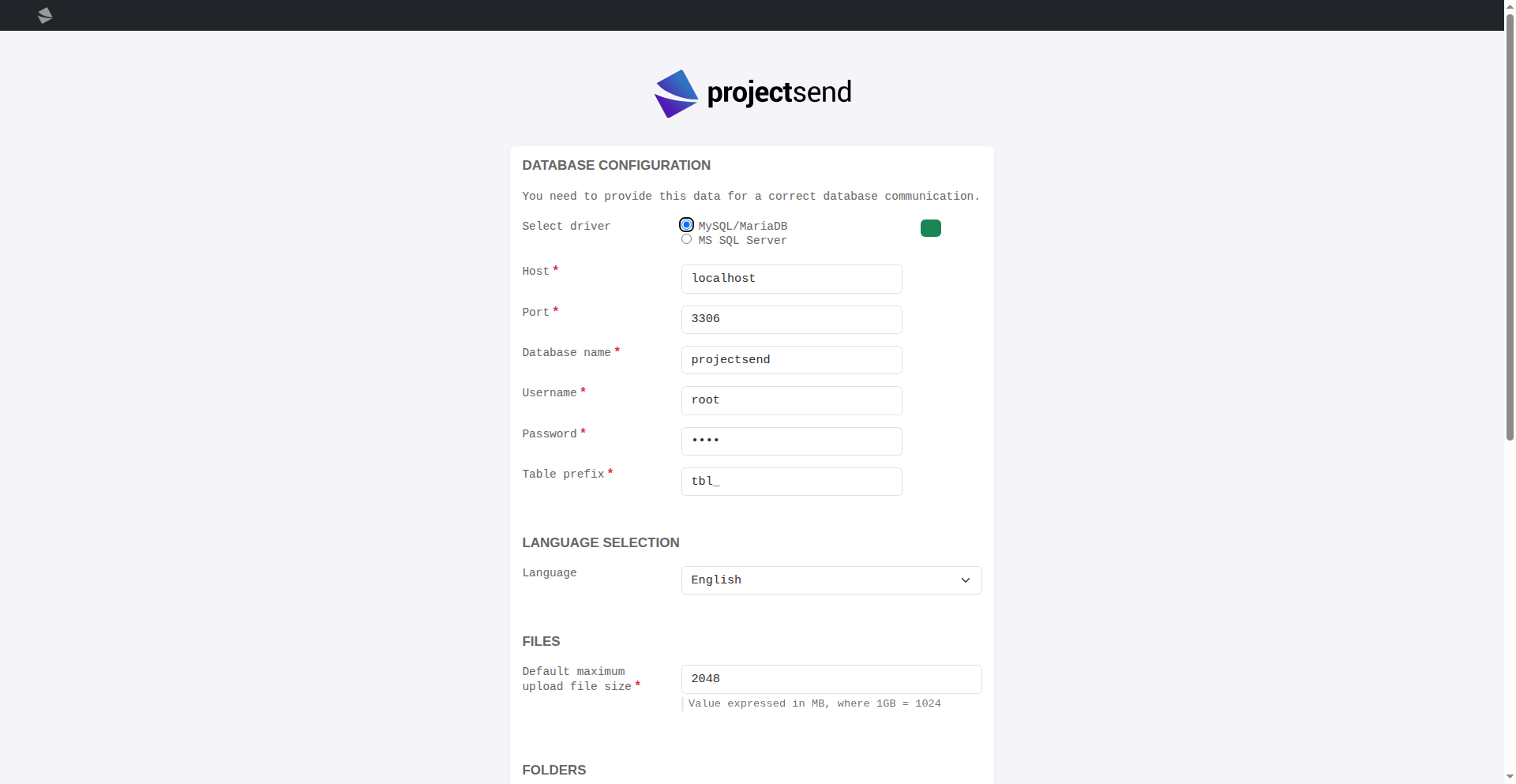
Task: Click the large projectsend logo
Action: point(752,93)
